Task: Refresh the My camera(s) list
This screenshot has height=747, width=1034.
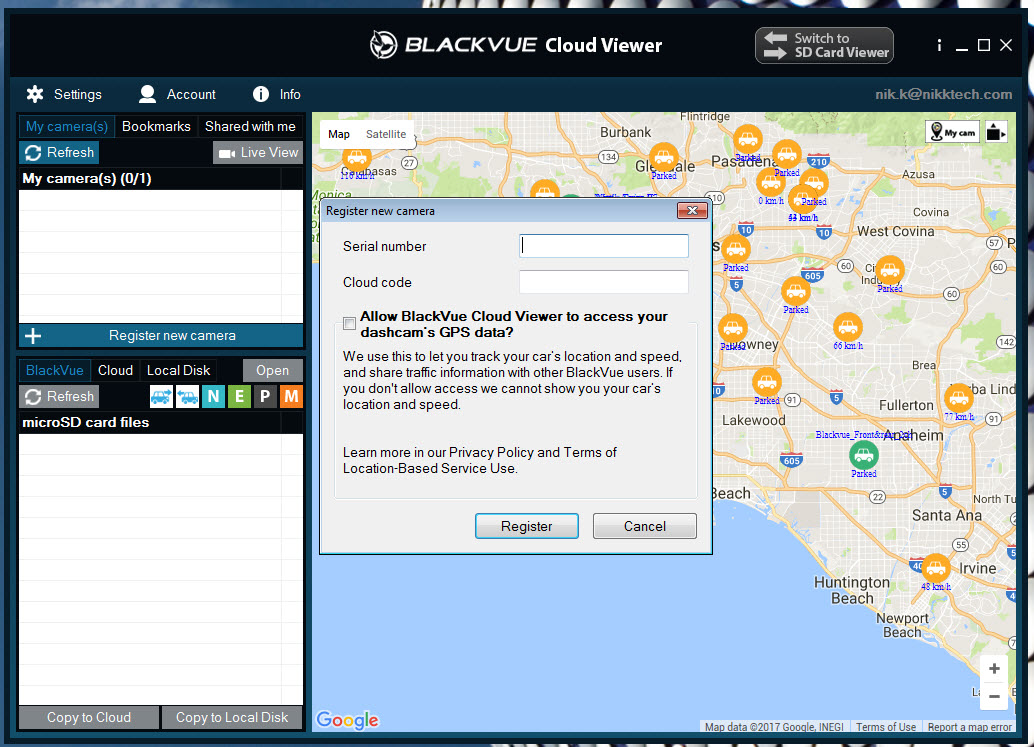Action: point(59,152)
